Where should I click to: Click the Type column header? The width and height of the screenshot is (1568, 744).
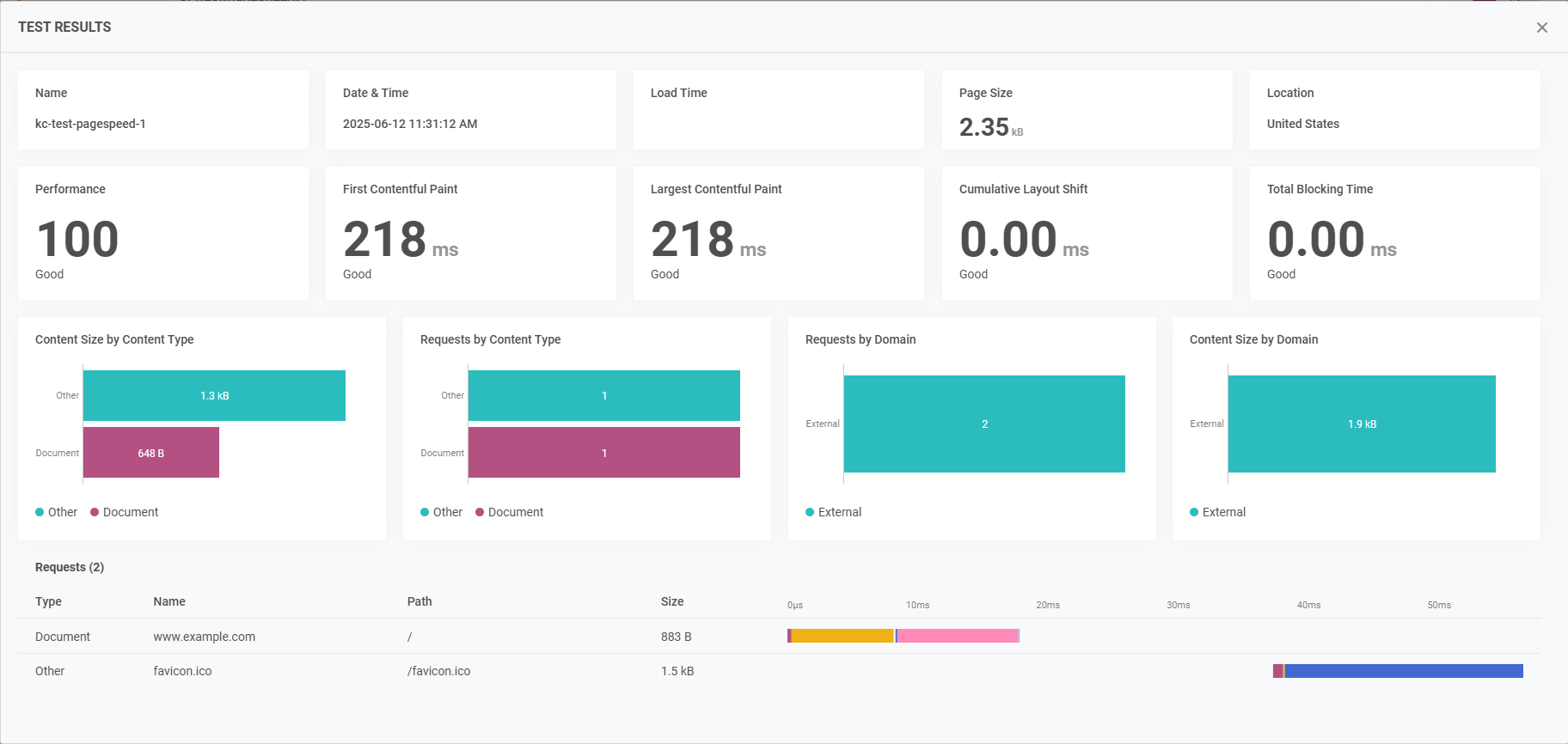pyautogui.click(x=48, y=601)
